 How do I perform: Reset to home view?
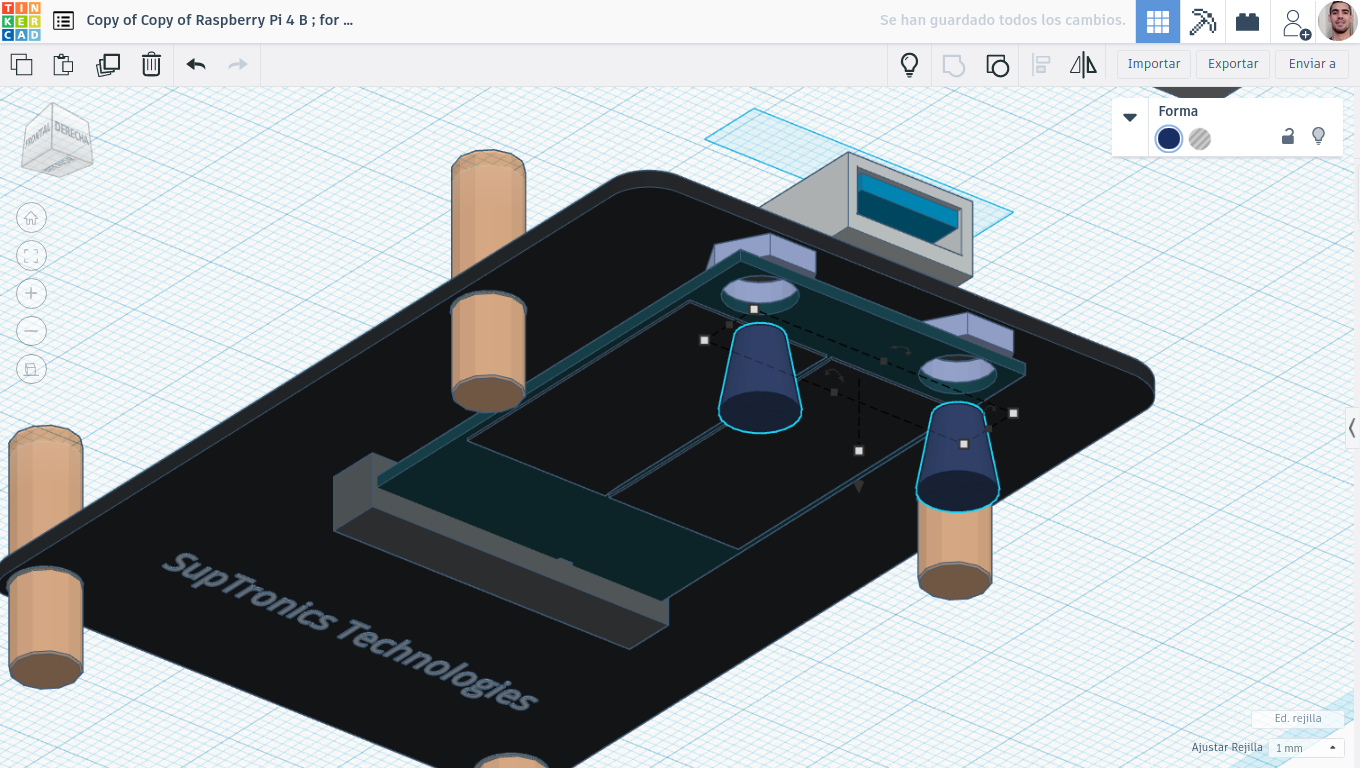31,218
